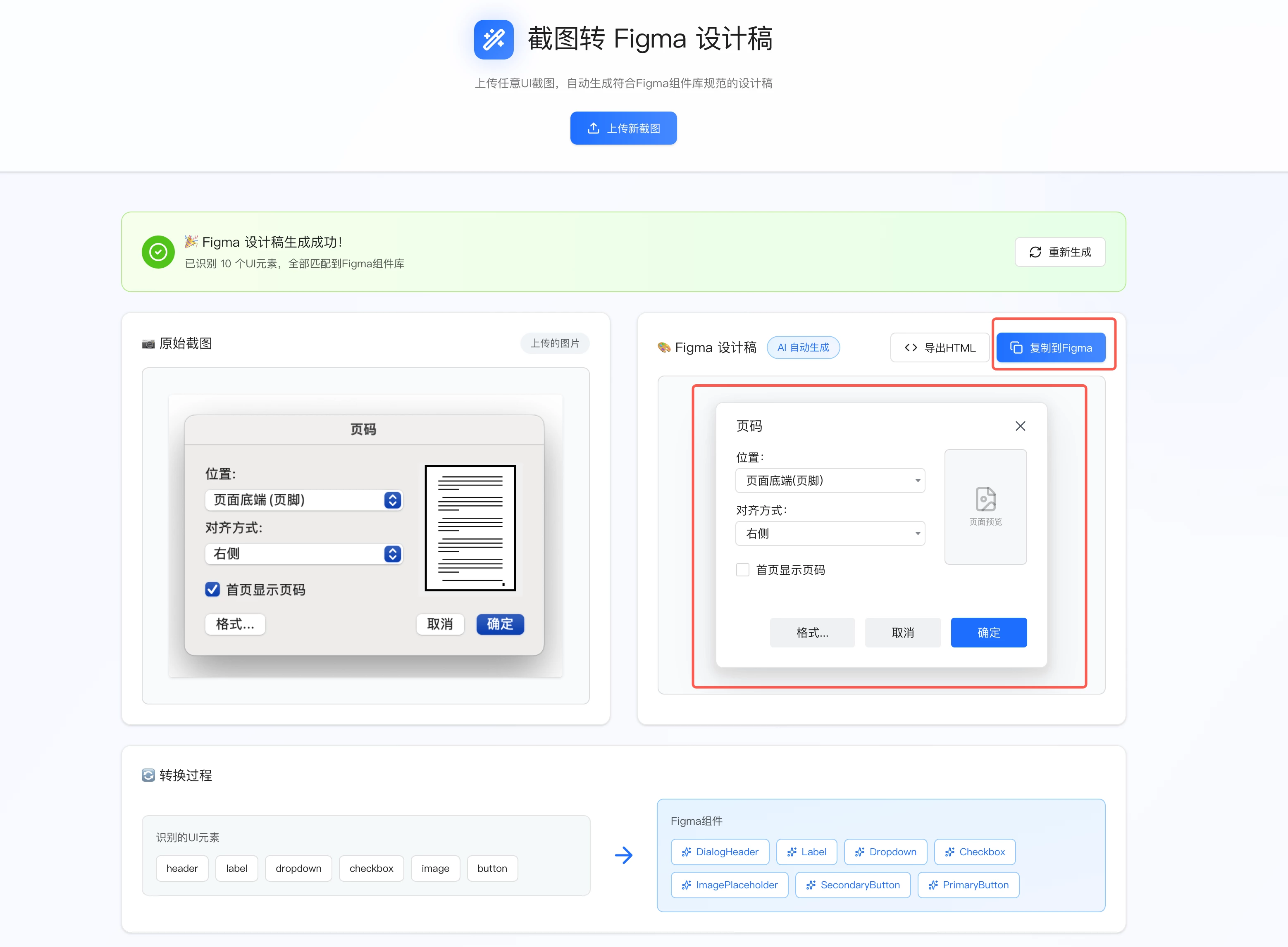Expand the 右侧 alignment dropdown in Figma design
Screen dimensions: 1288x947
(830, 534)
